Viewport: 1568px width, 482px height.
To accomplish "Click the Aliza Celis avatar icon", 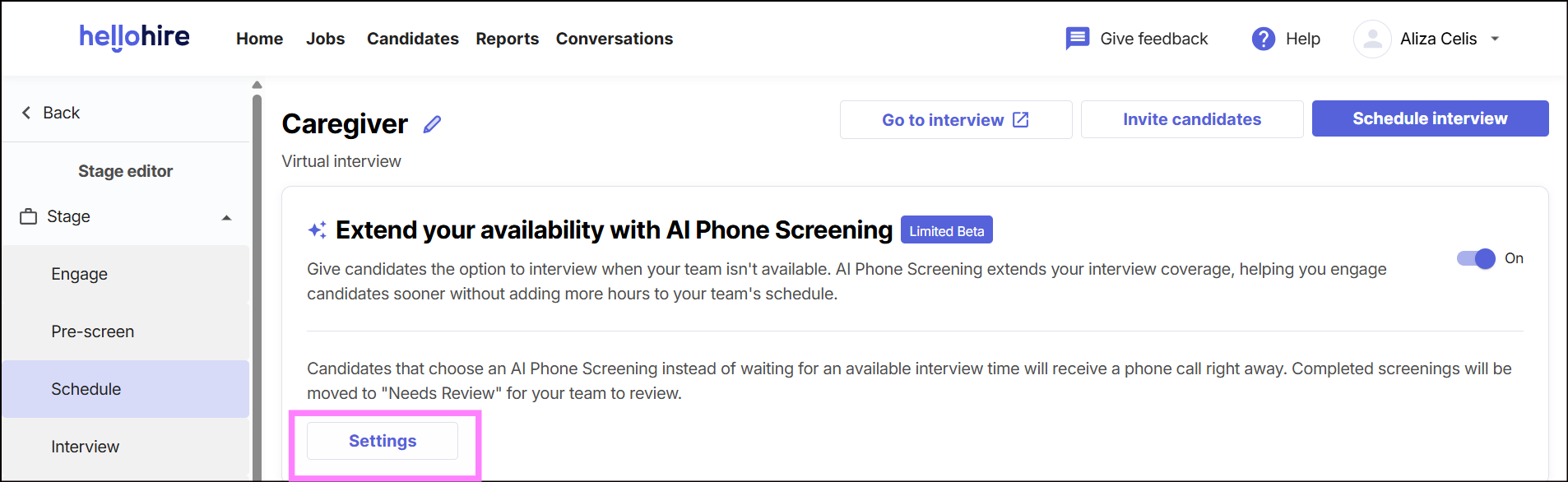I will click(x=1372, y=39).
